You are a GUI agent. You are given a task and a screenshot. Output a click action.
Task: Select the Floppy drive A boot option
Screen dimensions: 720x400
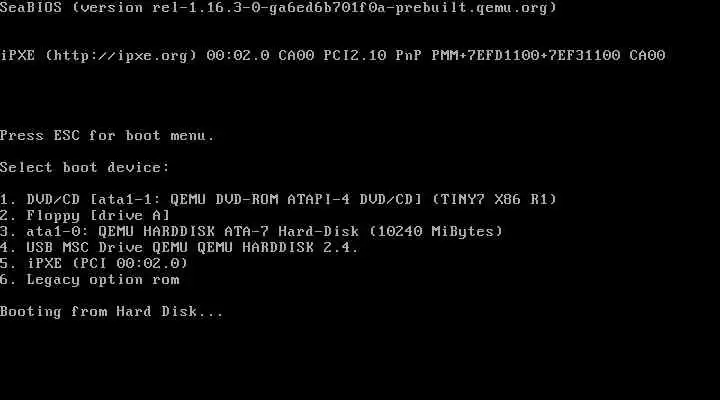85,216
